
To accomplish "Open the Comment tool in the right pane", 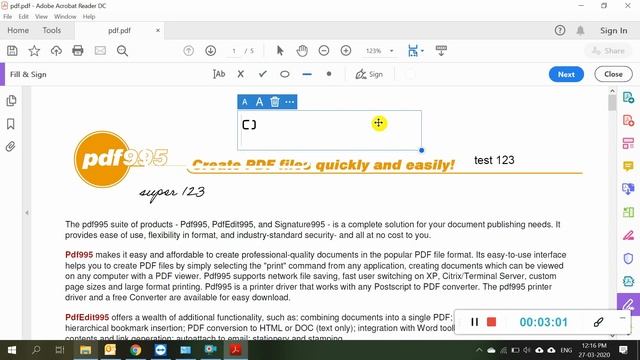I will (628, 166).
